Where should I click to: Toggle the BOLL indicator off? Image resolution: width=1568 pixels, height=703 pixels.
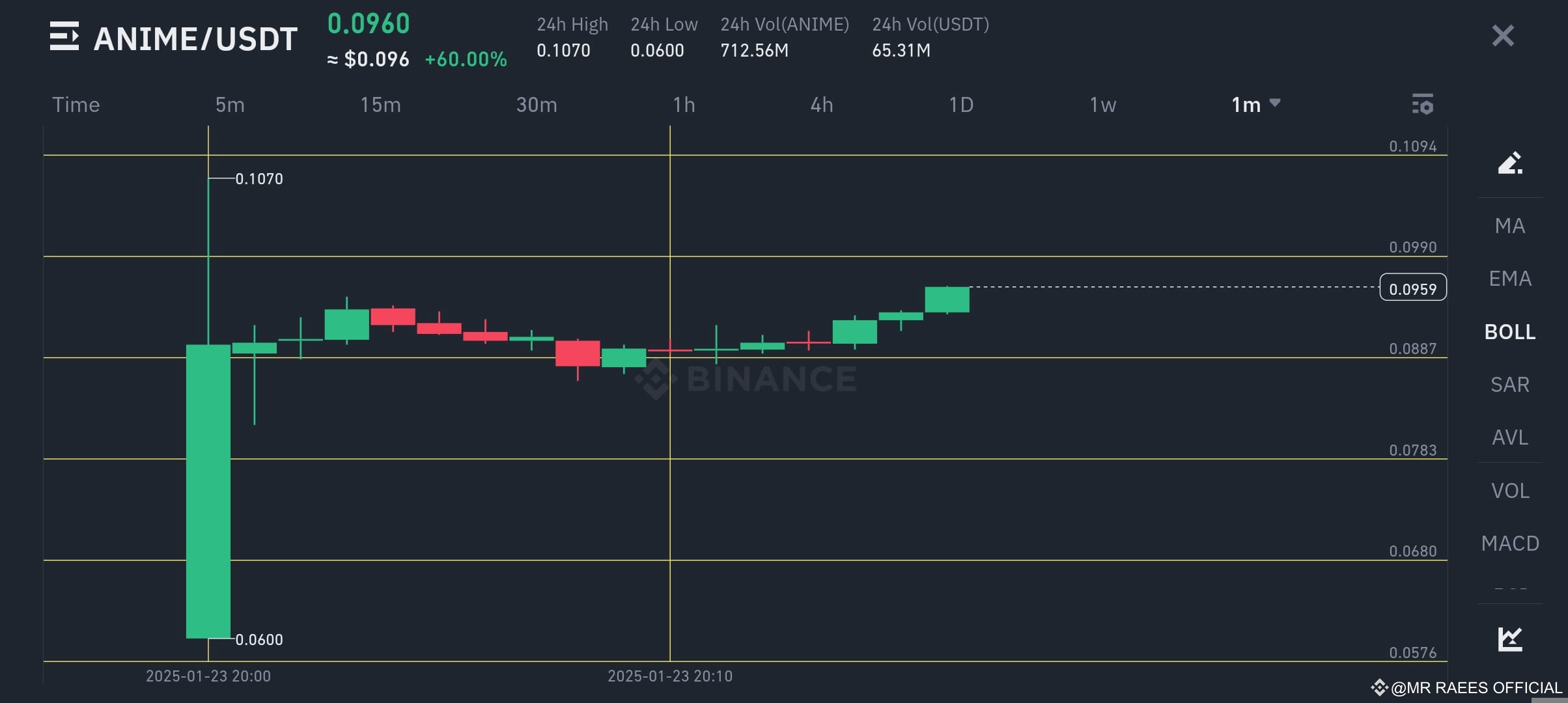[x=1509, y=331]
